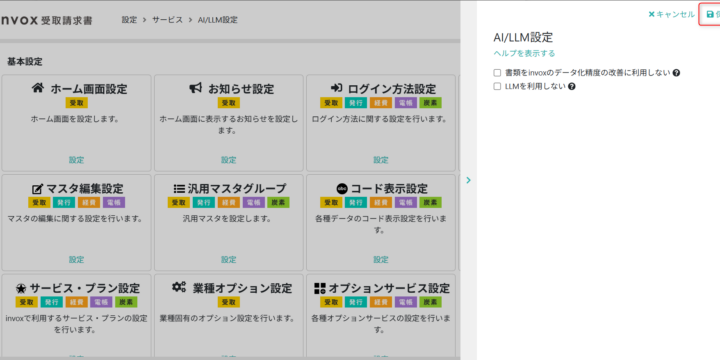Click the ログイン方法設定 card title
Viewport: 720px width, 360px height.
click(392, 88)
